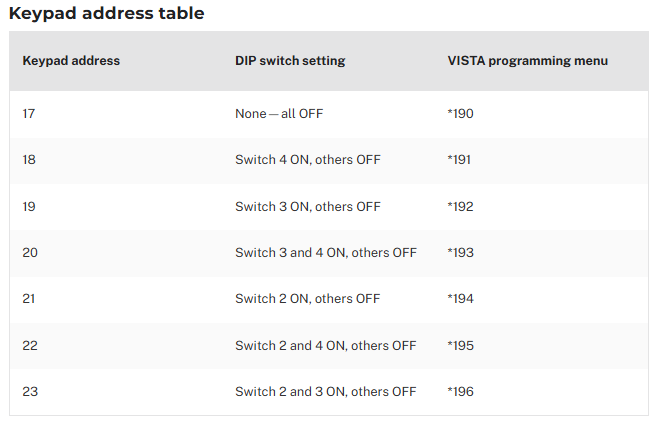Select the DIP switch setting column header
659x431 pixels.
pyautogui.click(x=290, y=60)
